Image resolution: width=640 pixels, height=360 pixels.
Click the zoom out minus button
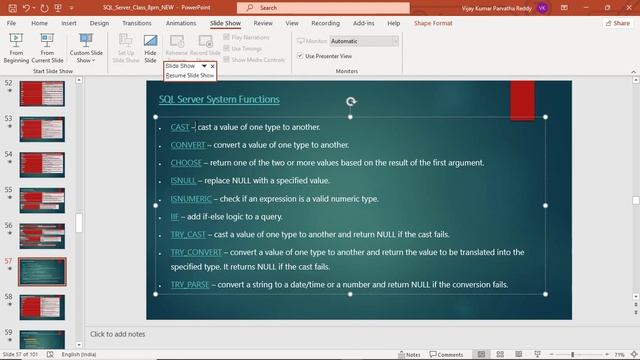point(551,354)
